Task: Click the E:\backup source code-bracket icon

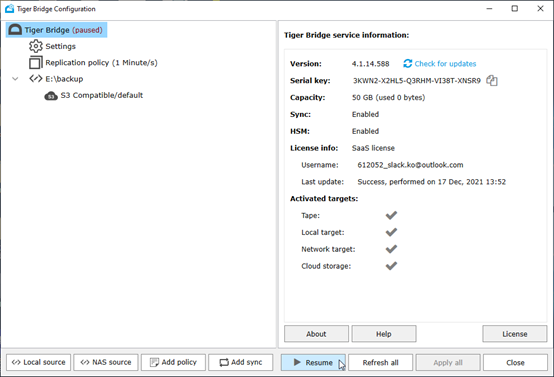Action: coord(36,78)
